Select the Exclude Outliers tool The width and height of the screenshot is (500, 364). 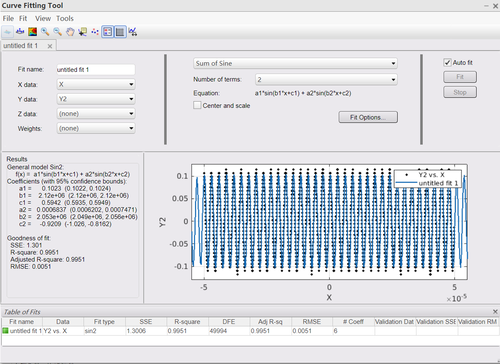pyautogui.click(x=95, y=32)
